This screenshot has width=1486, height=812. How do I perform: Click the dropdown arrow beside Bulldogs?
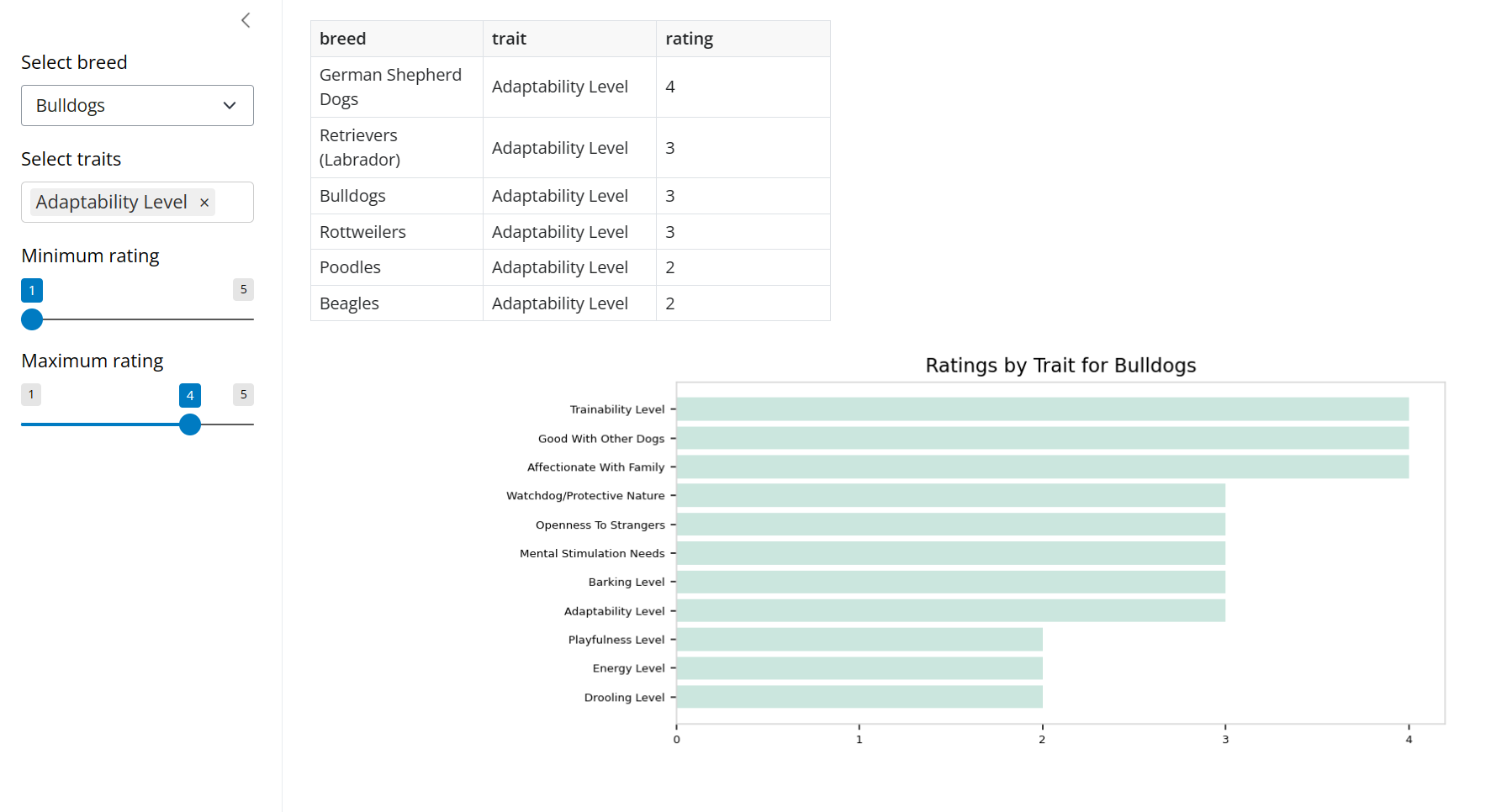pos(230,106)
